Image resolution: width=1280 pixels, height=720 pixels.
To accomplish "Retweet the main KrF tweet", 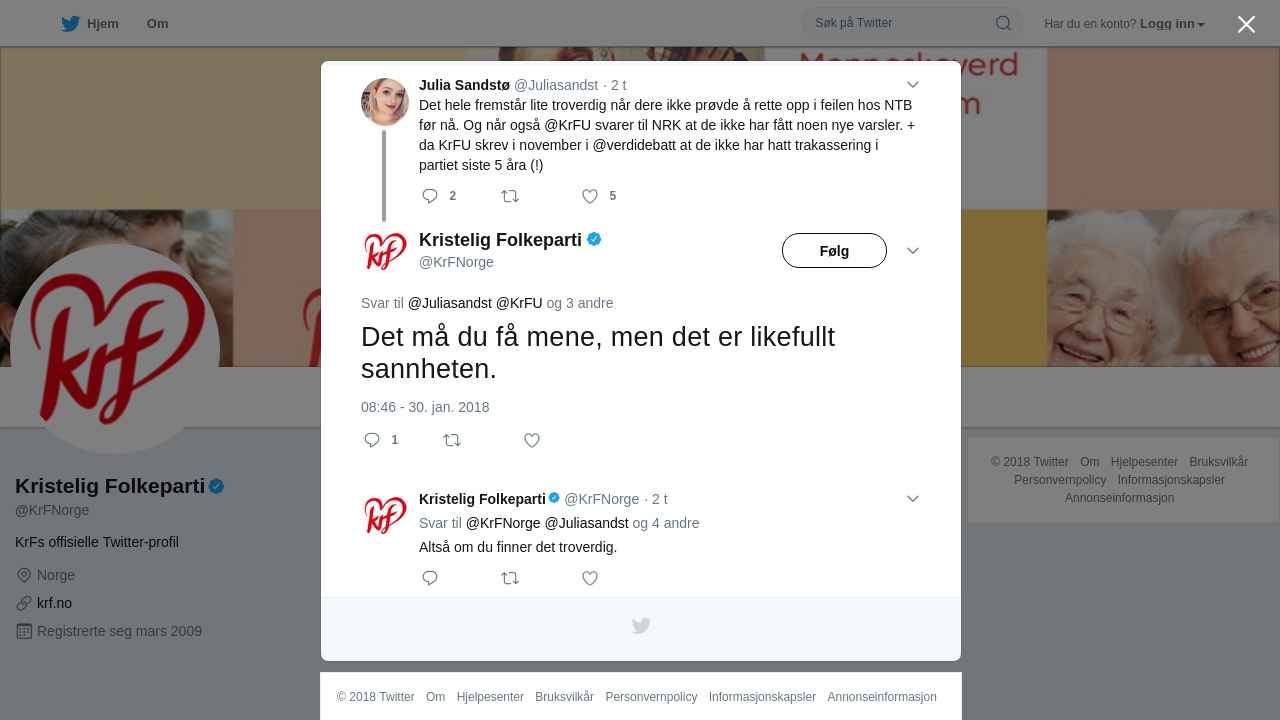I will click(x=452, y=440).
